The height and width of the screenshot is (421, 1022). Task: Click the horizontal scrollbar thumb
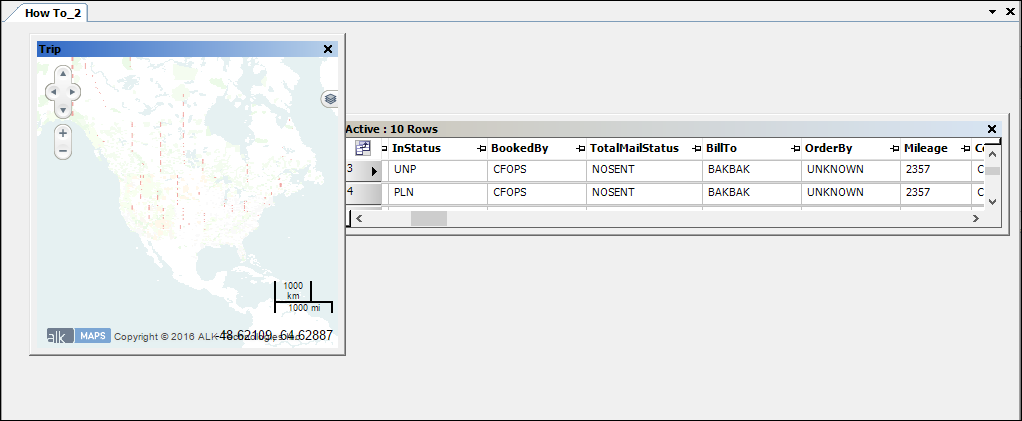click(x=429, y=218)
